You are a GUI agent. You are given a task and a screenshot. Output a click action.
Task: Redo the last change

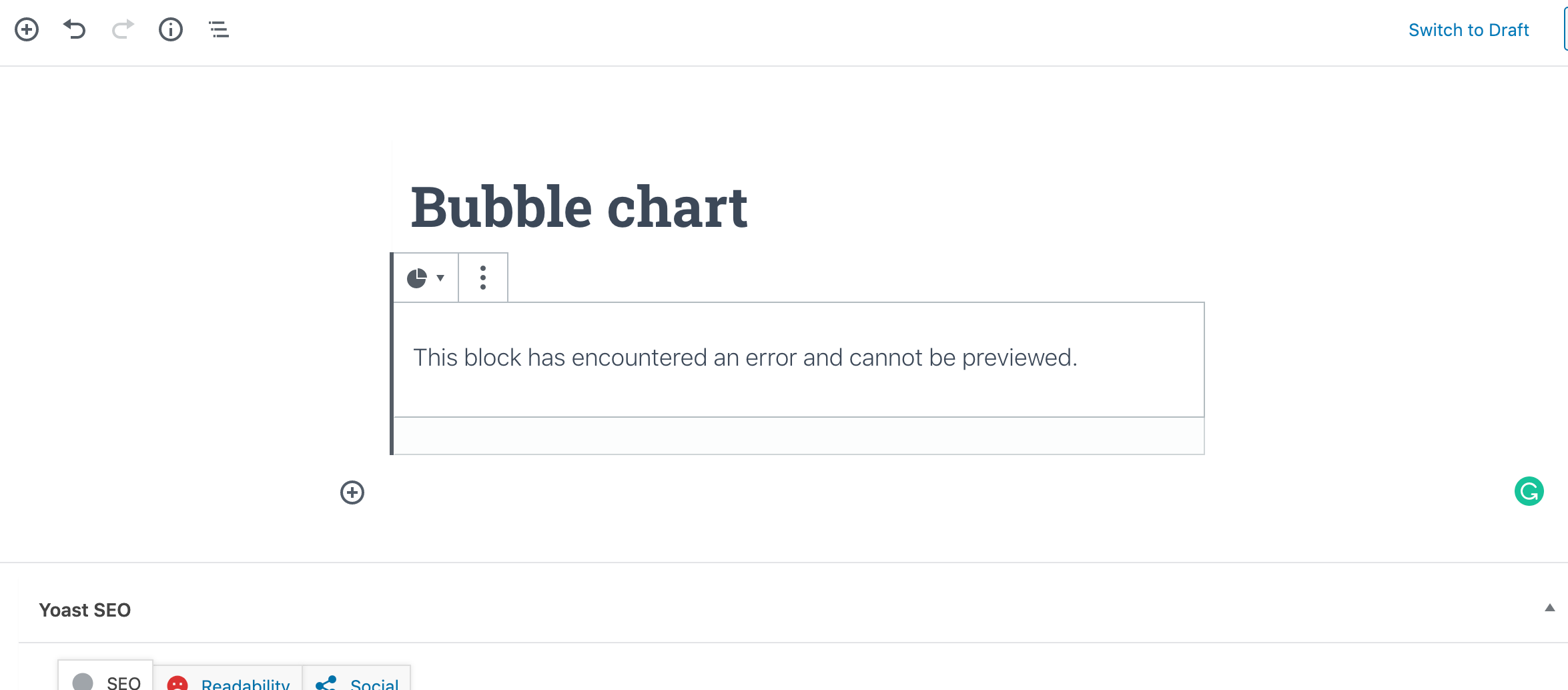tap(122, 29)
